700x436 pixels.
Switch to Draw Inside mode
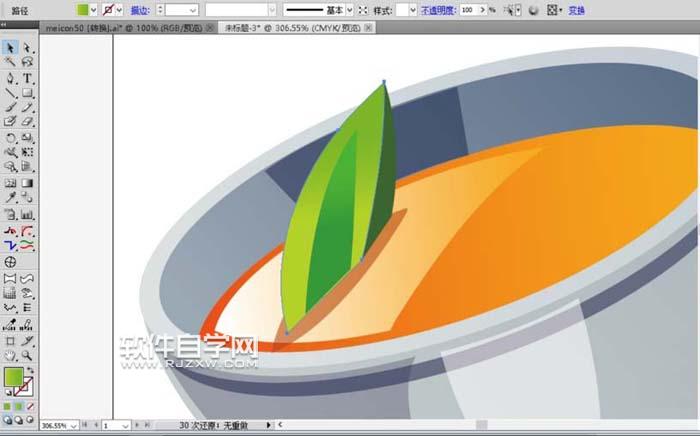[x=30, y=420]
